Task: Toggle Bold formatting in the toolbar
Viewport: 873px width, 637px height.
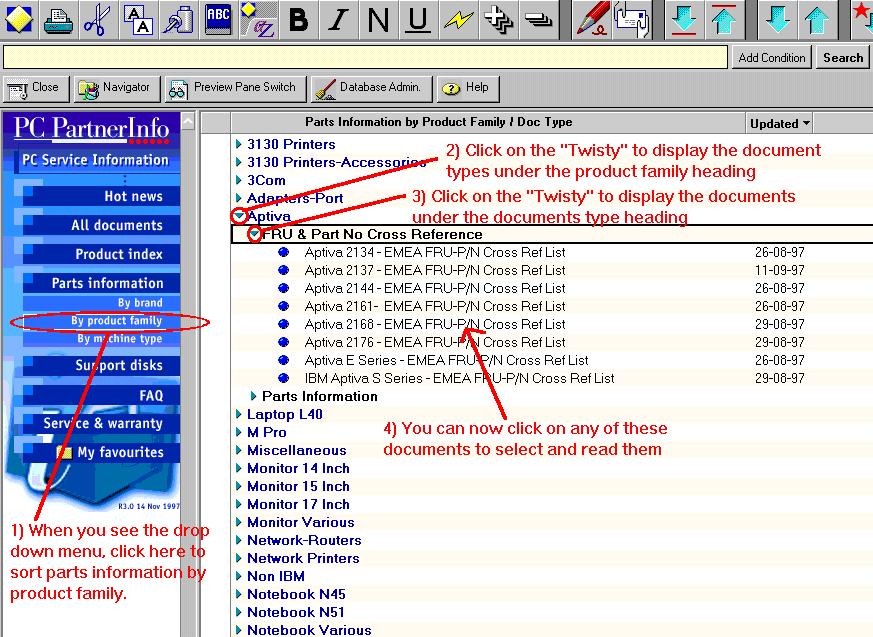Action: [297, 19]
